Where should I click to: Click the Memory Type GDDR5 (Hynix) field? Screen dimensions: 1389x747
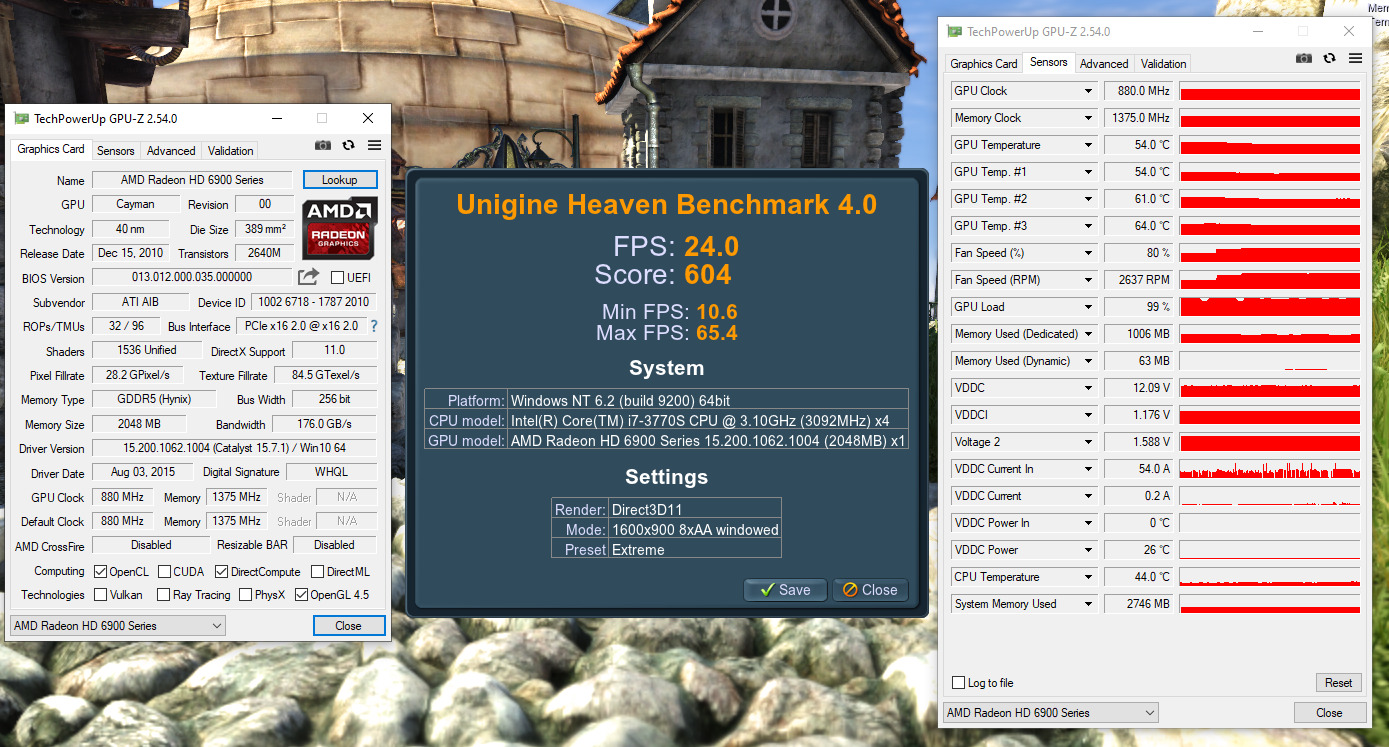click(x=155, y=399)
